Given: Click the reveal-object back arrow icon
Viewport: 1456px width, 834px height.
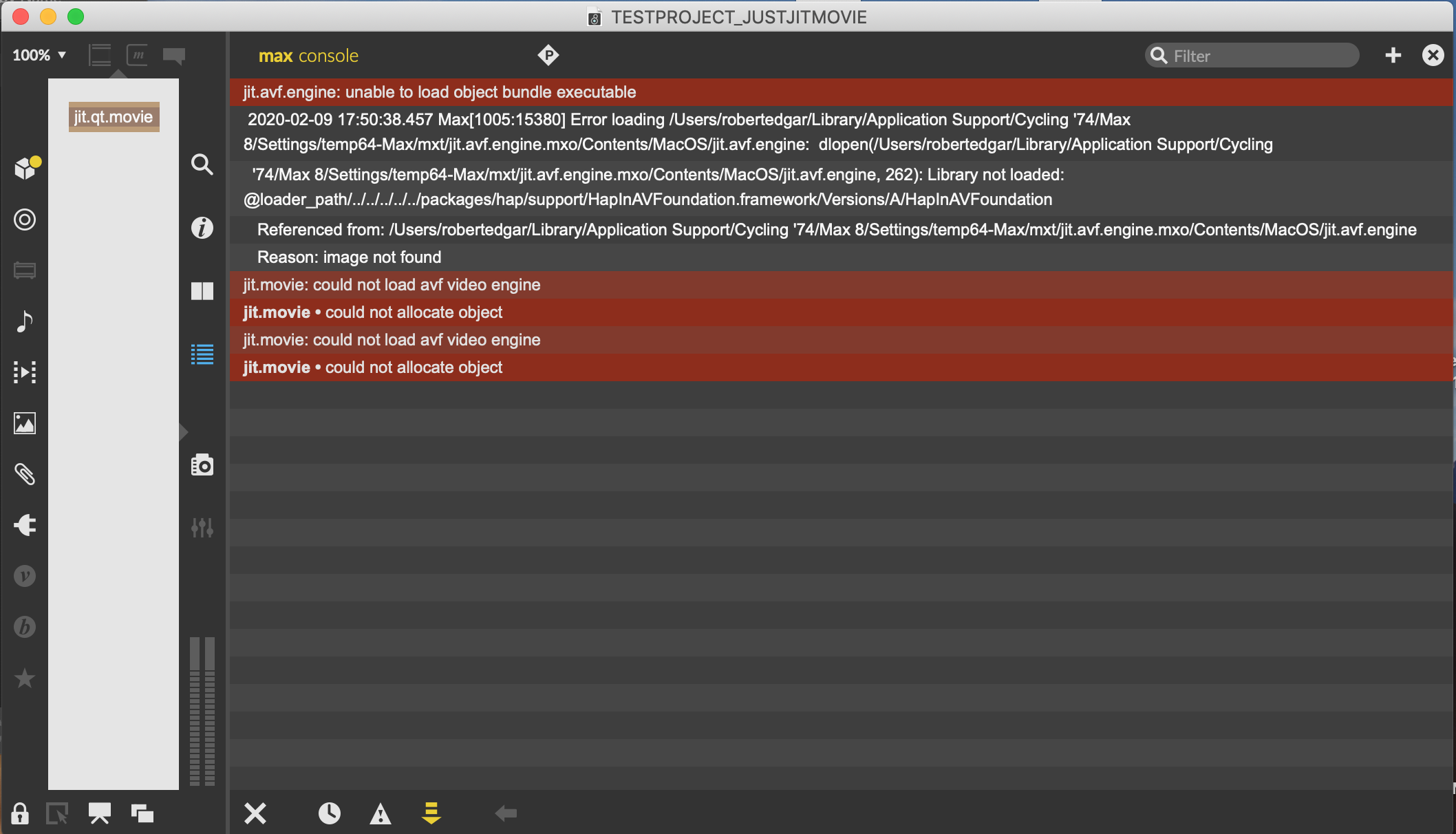Looking at the screenshot, I should click(506, 813).
